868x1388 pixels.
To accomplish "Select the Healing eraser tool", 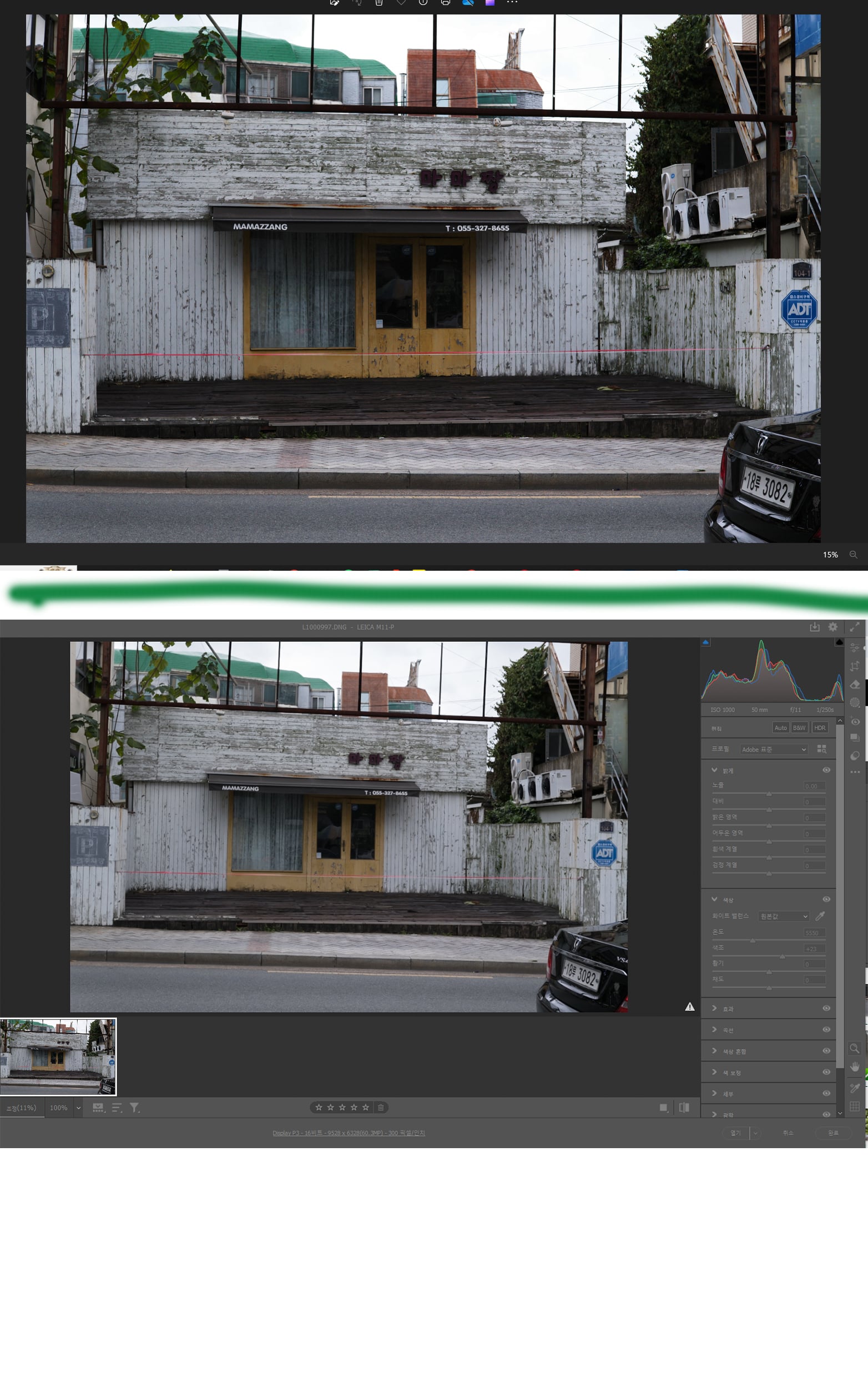I will pyautogui.click(x=855, y=684).
